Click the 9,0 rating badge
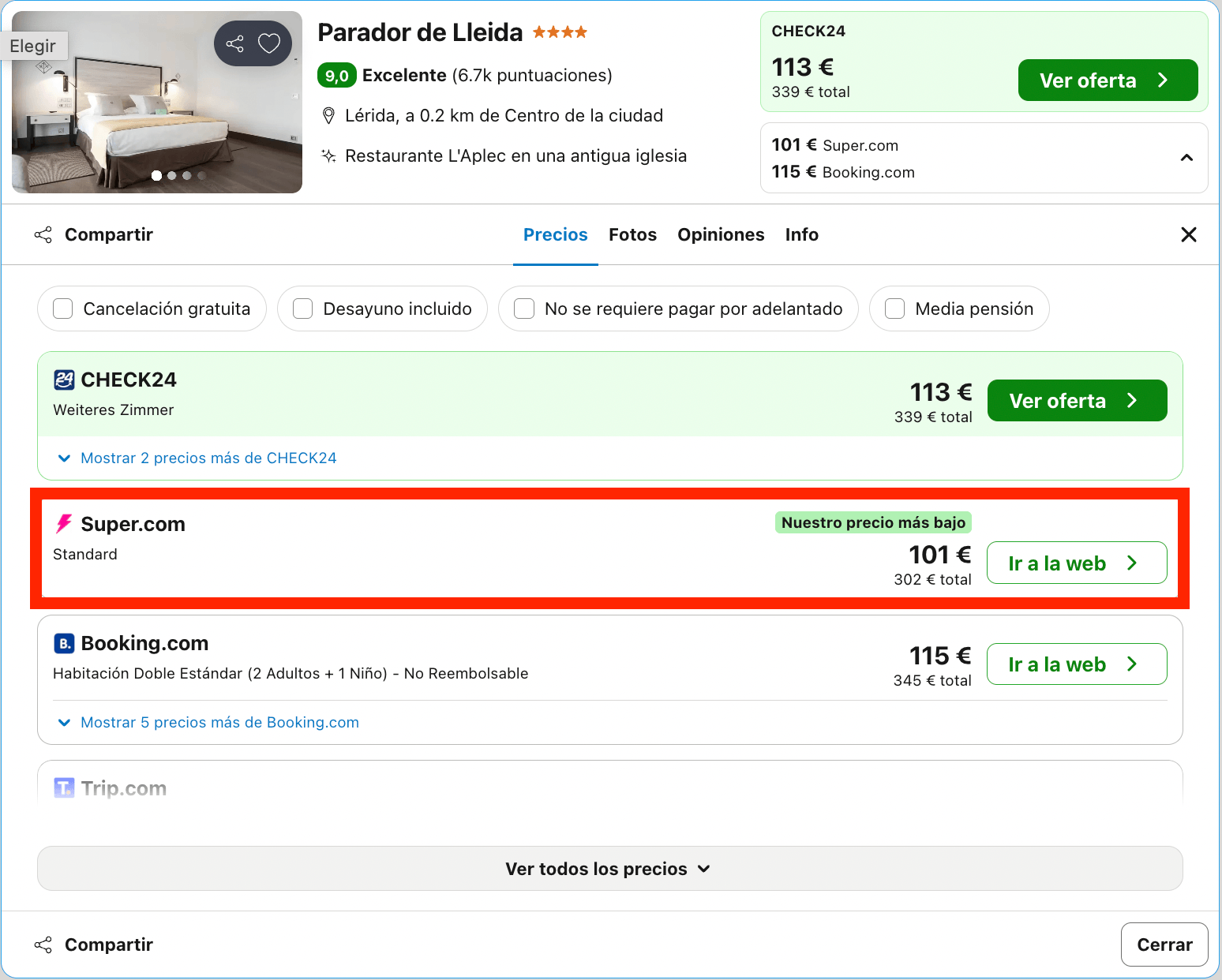 tap(337, 76)
